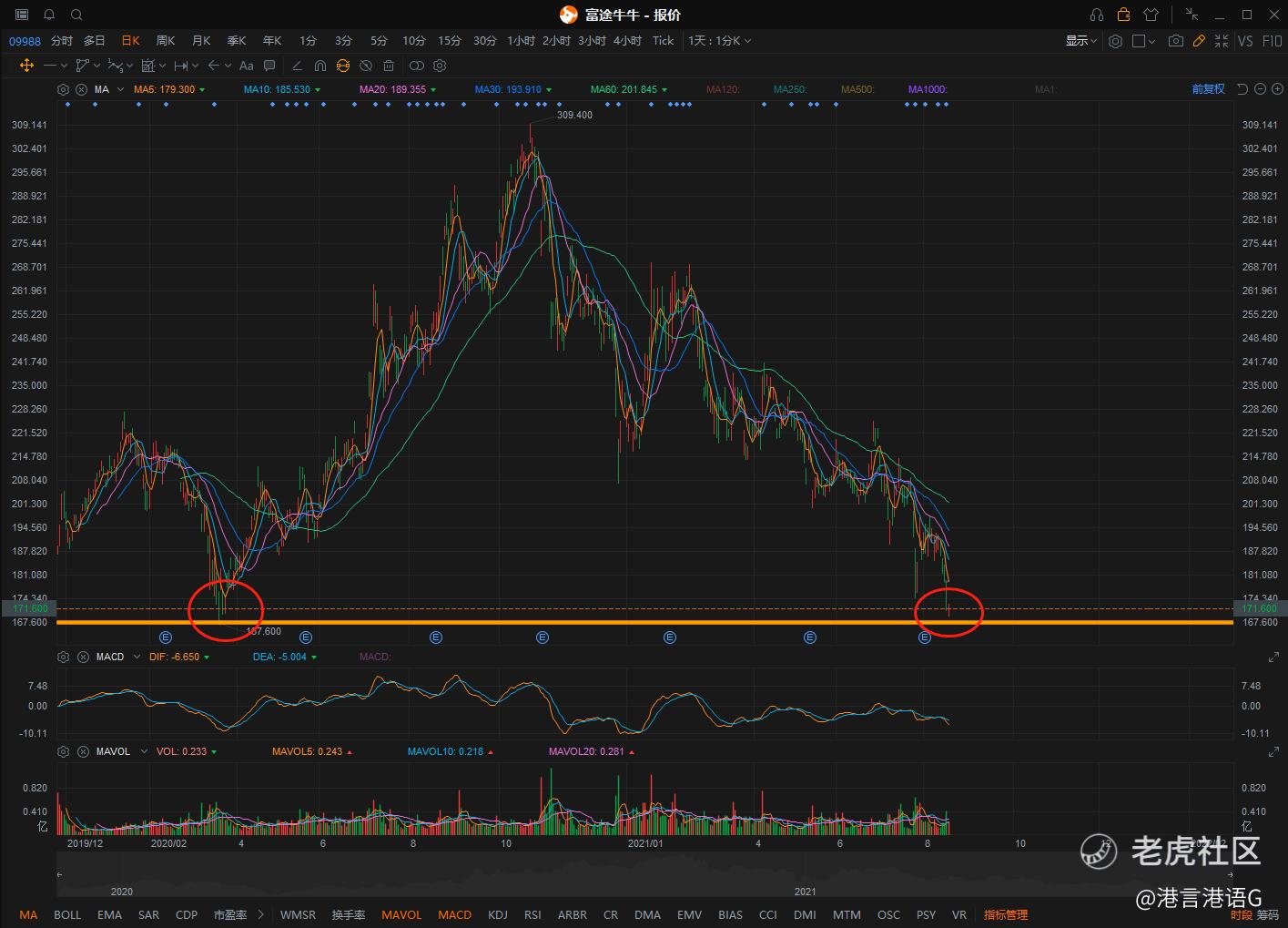
Task: Expand the line tool dropdown arrow
Action: pos(64,66)
